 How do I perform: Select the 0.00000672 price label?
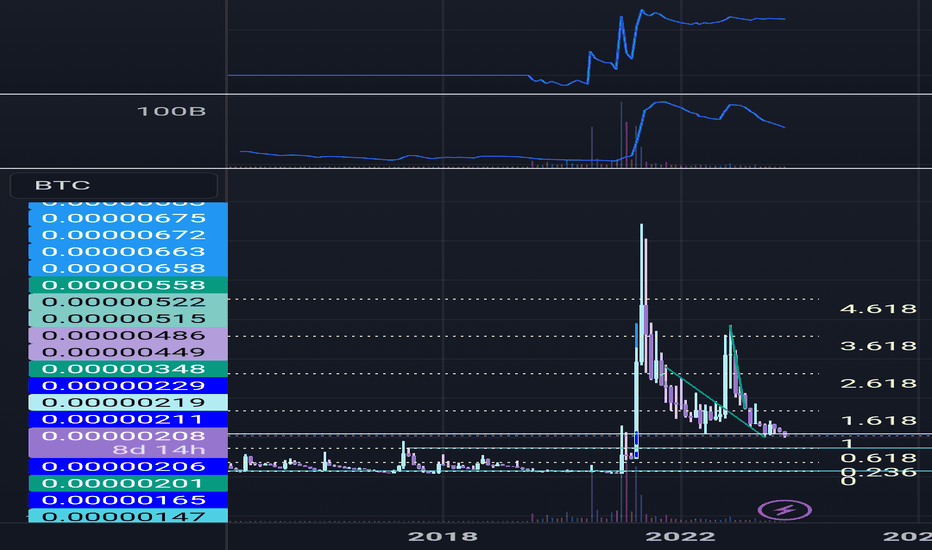128,235
